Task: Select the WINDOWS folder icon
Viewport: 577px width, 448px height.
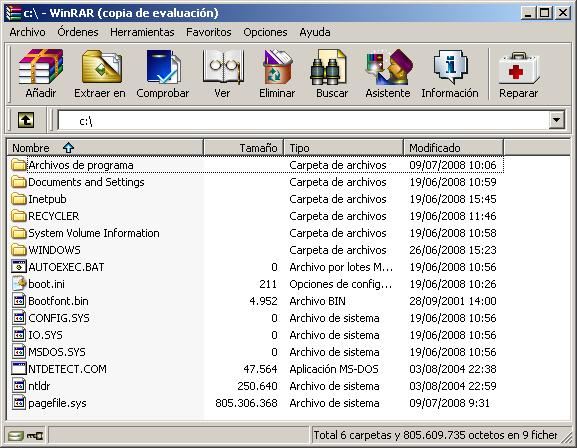Action: pyautogui.click(x=18, y=250)
